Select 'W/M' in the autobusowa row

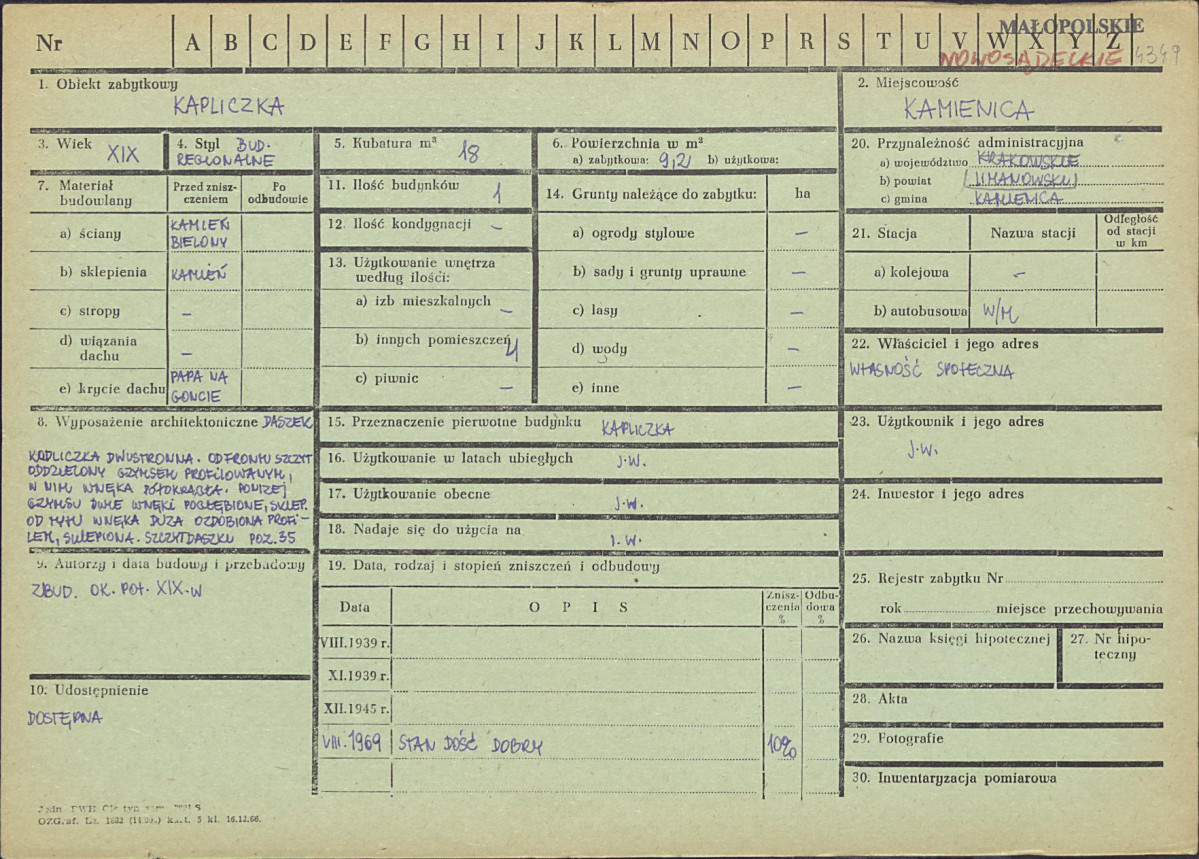[x=999, y=312]
